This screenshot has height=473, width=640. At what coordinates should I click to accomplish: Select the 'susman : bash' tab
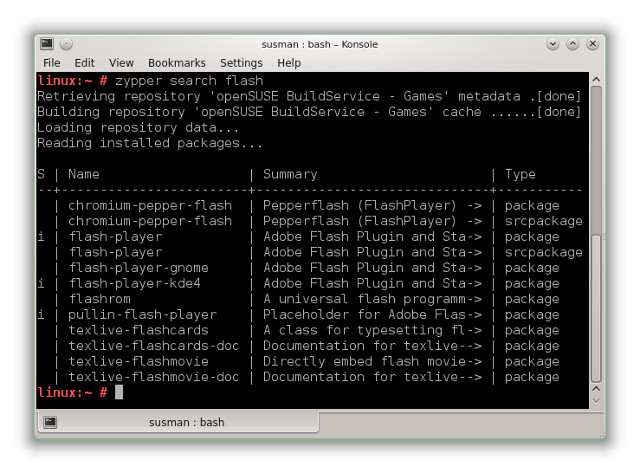pyautogui.click(x=179, y=422)
